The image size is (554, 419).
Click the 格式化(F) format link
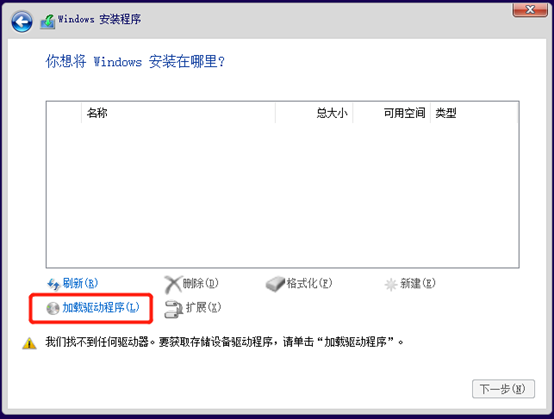[309, 283]
